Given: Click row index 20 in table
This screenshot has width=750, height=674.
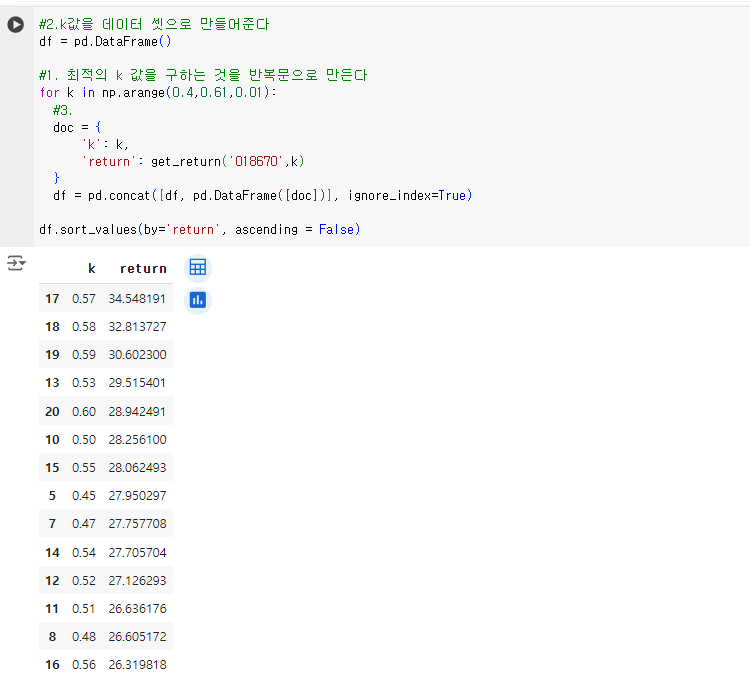Looking at the screenshot, I should (52, 411).
